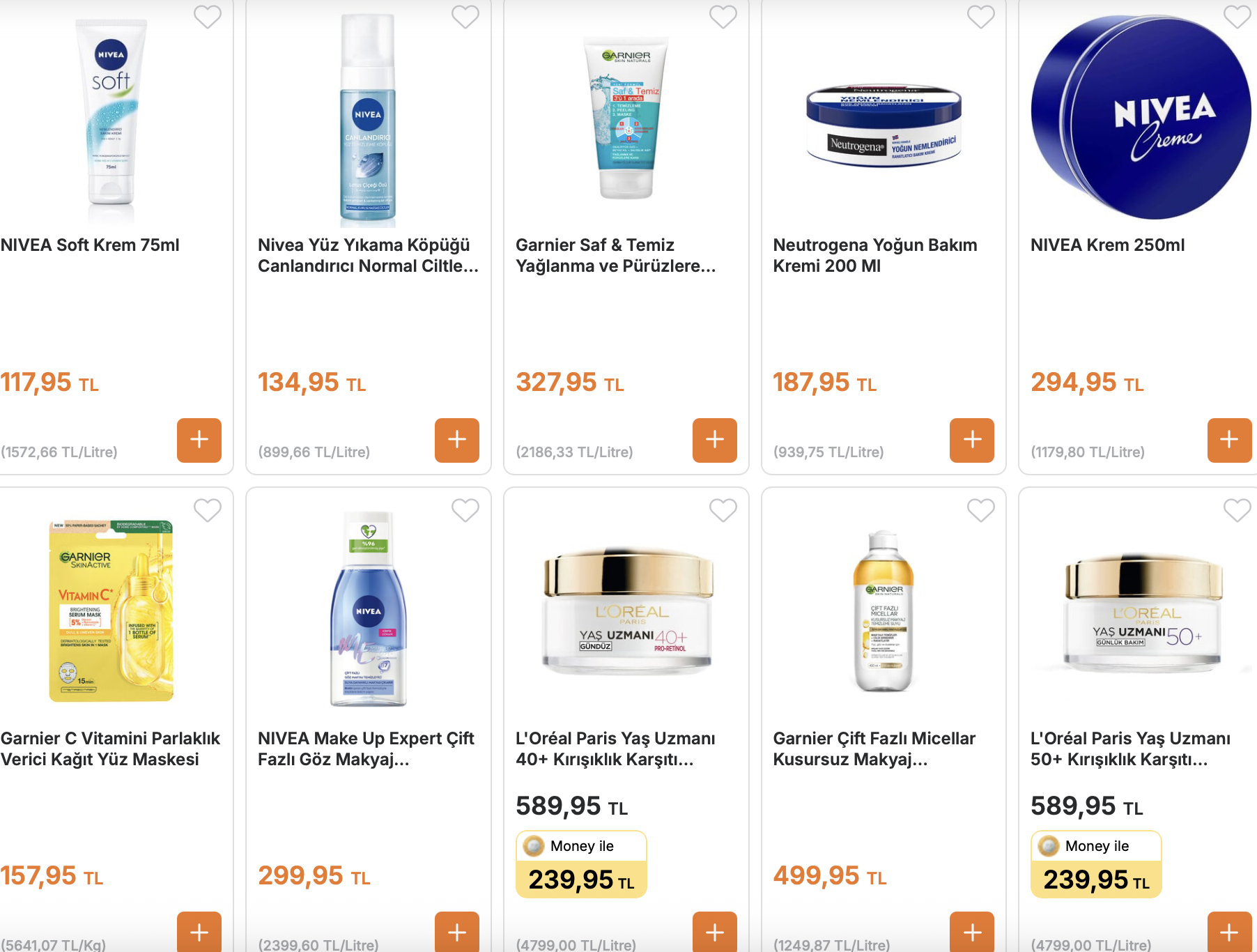Open NIVEA Krem 250ml product title
Viewport: 1257px width, 952px height.
pos(1108,245)
